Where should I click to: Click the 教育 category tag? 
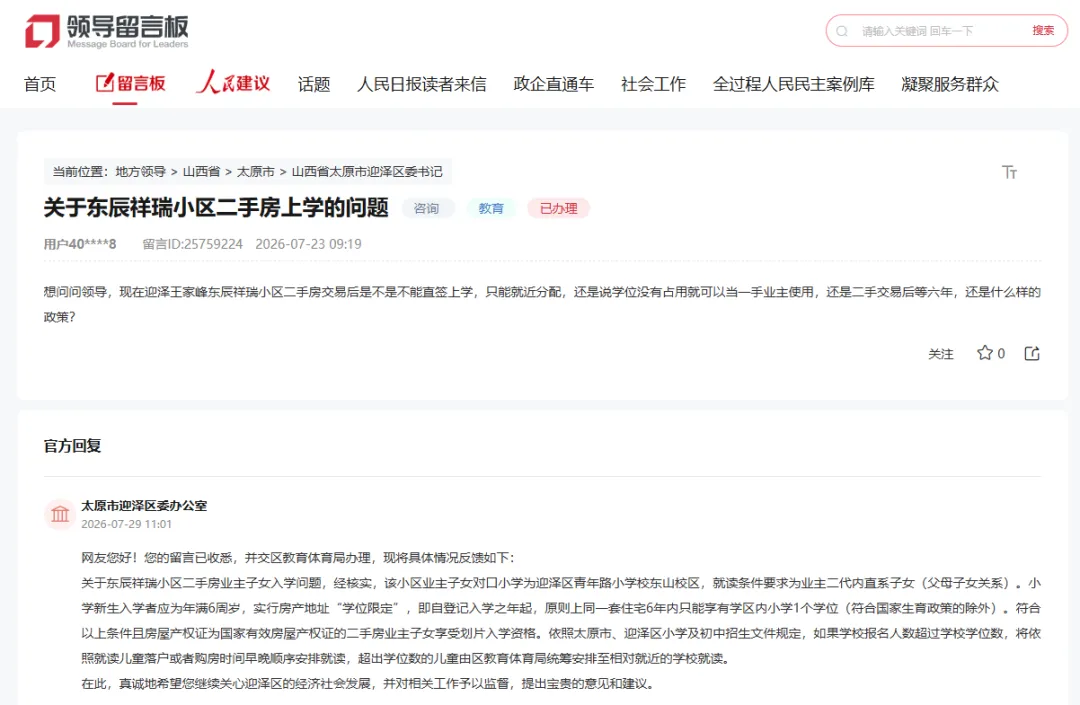491,208
